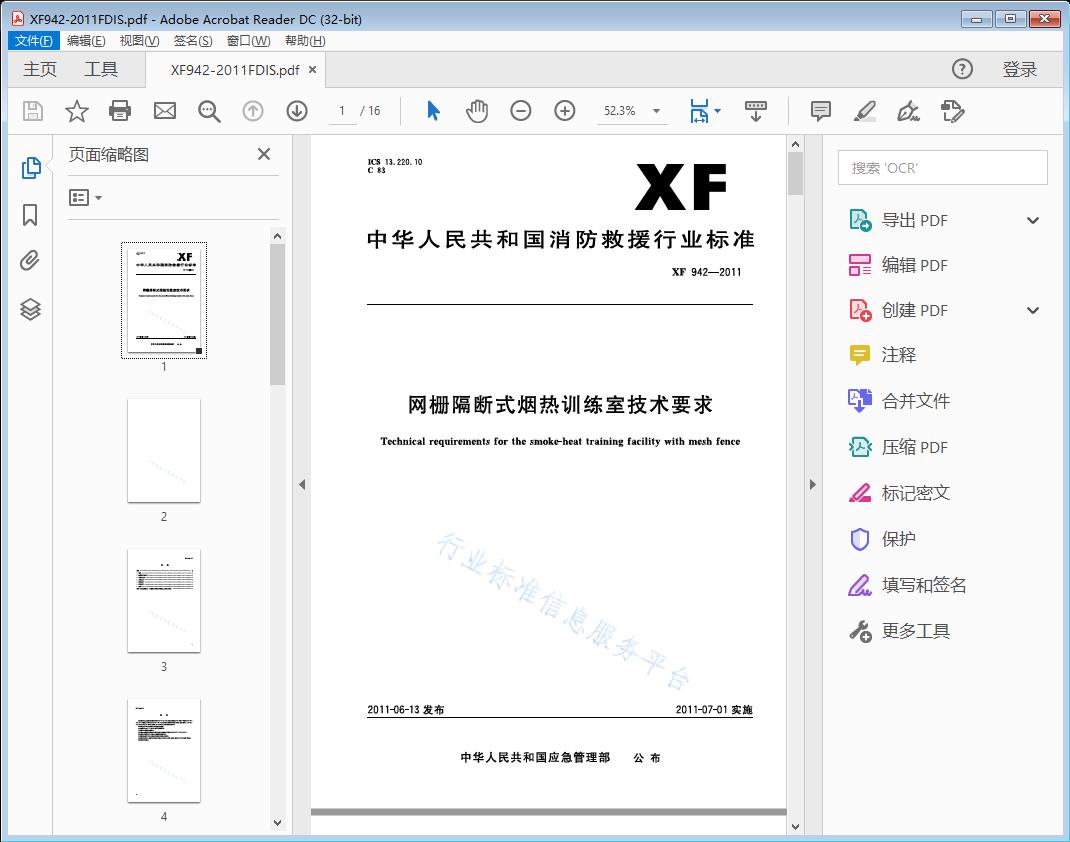The width and height of the screenshot is (1070, 842).
Task: Expand the 导出 PDF options chevron
Action: tap(1032, 218)
